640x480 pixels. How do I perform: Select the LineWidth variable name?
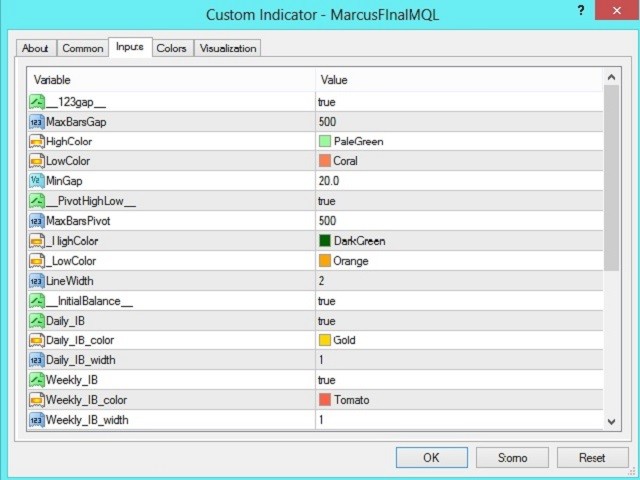pyautogui.click(x=70, y=281)
